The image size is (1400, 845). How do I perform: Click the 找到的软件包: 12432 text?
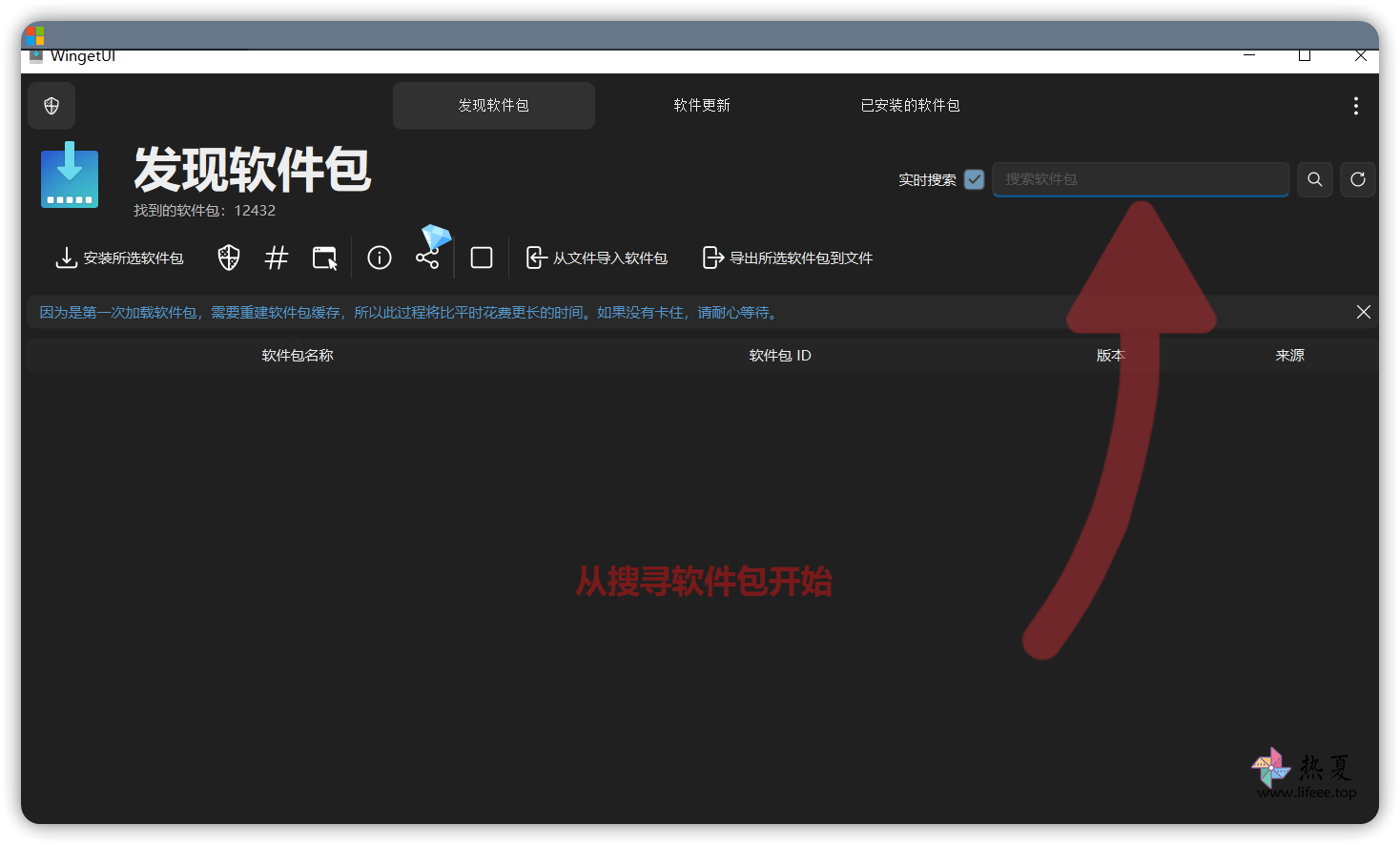pos(204,210)
